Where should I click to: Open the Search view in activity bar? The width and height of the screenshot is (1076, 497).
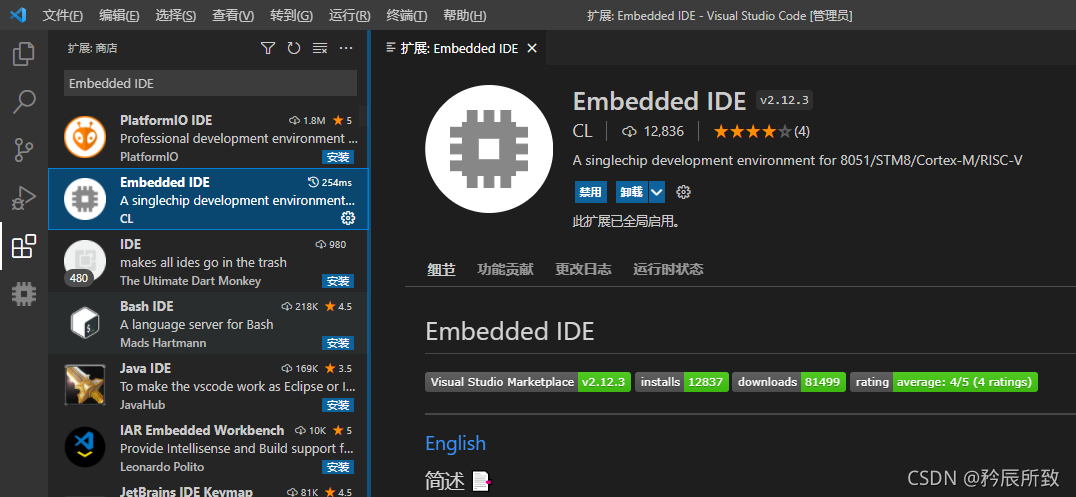coord(24,102)
